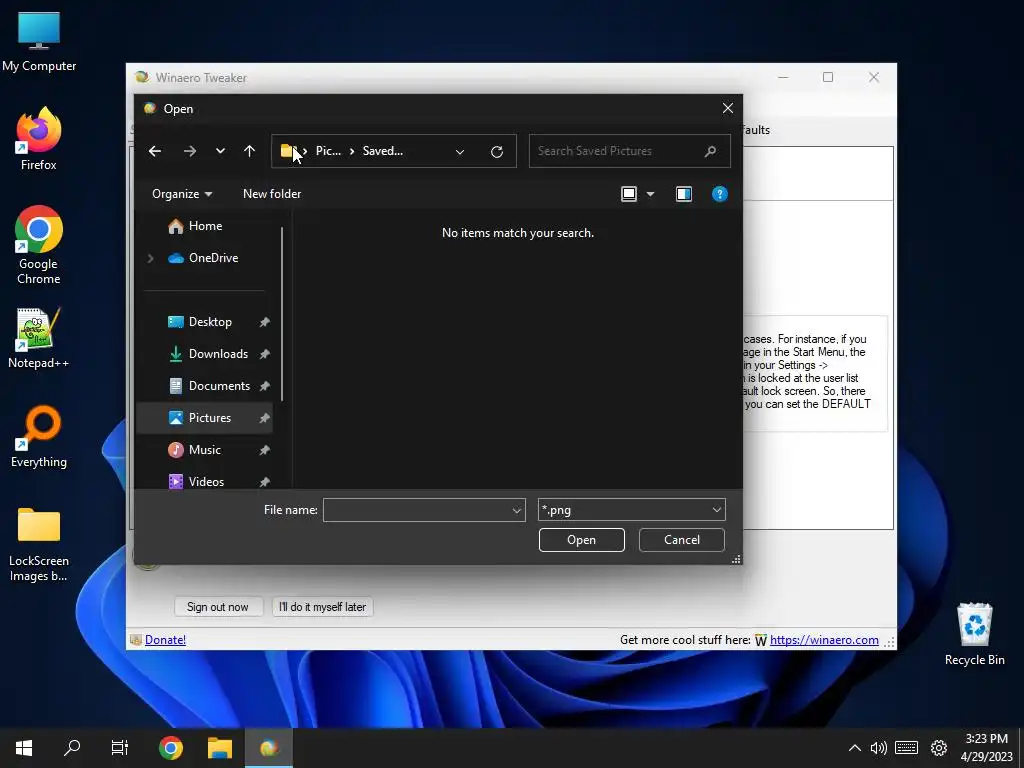Open Notepad++ desktop shortcut

pos(39,338)
